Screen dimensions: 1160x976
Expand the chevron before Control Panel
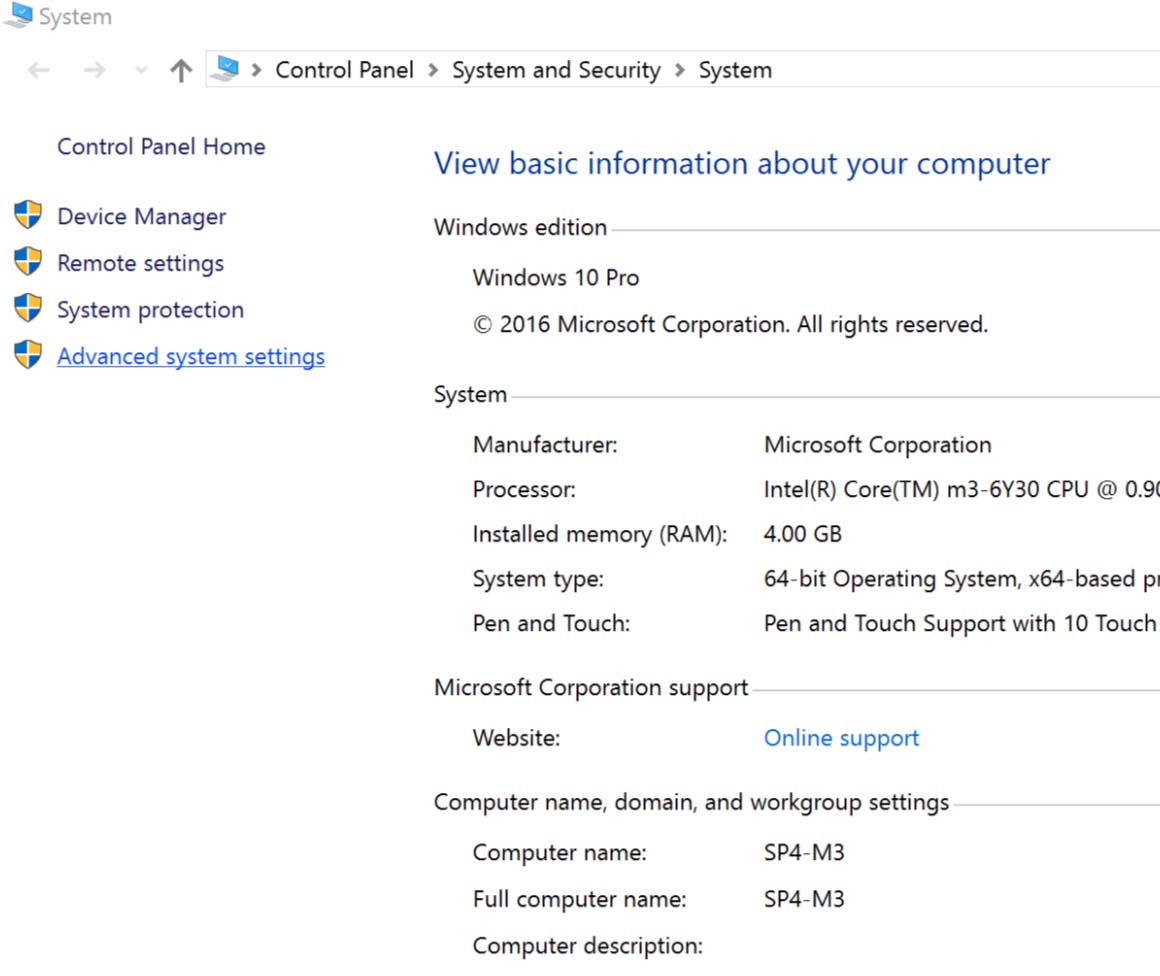coord(257,70)
